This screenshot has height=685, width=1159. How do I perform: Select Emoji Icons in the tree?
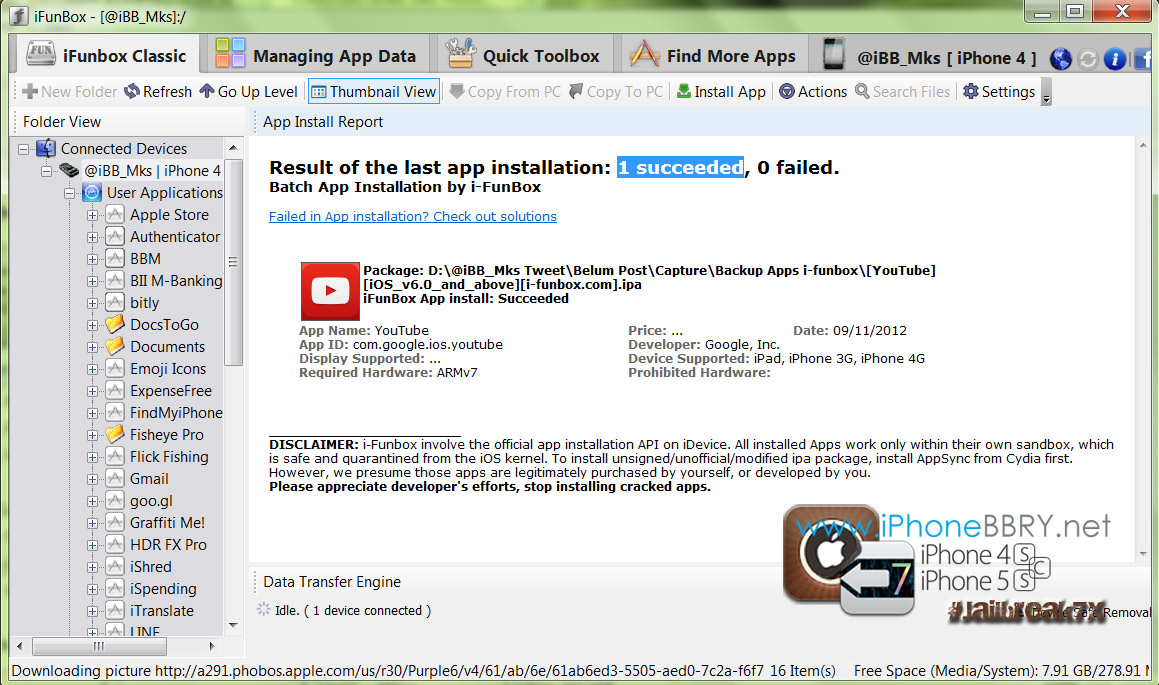(x=168, y=369)
